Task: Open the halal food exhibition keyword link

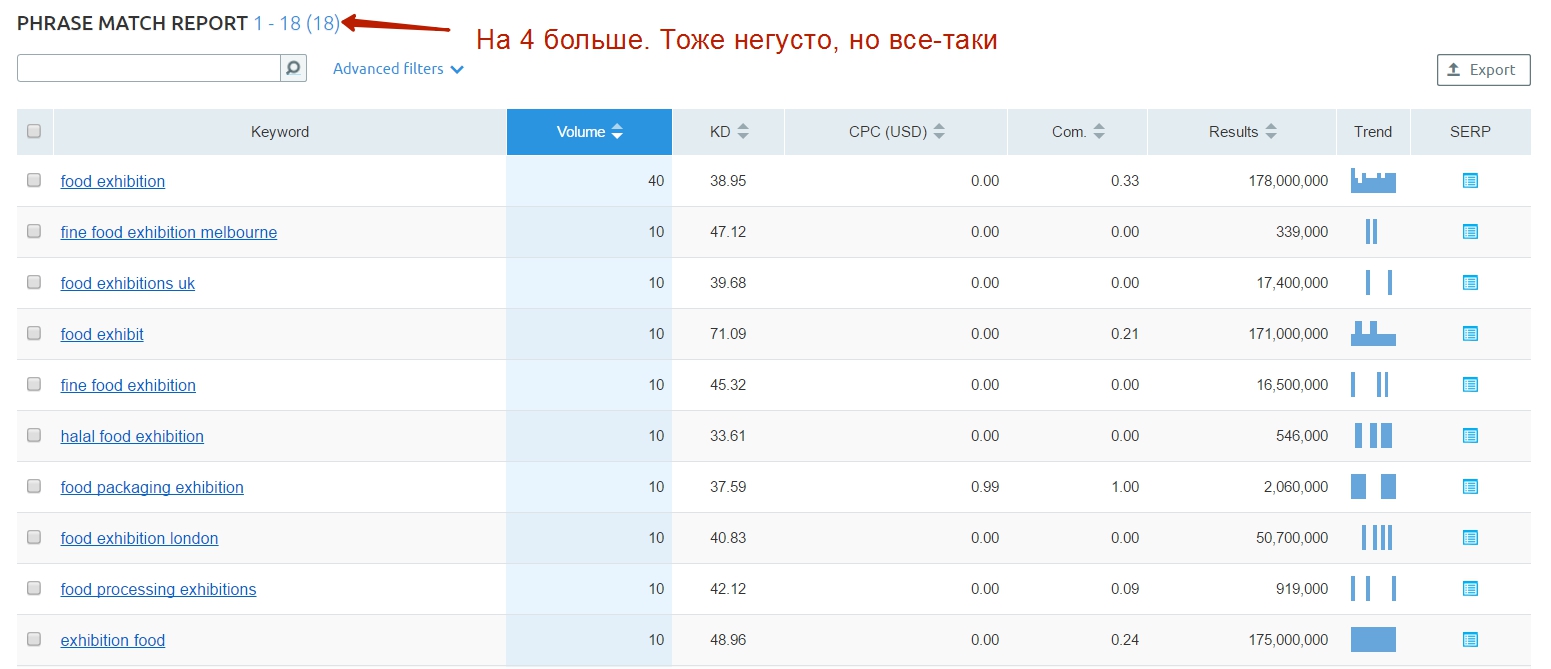Action: (132, 437)
